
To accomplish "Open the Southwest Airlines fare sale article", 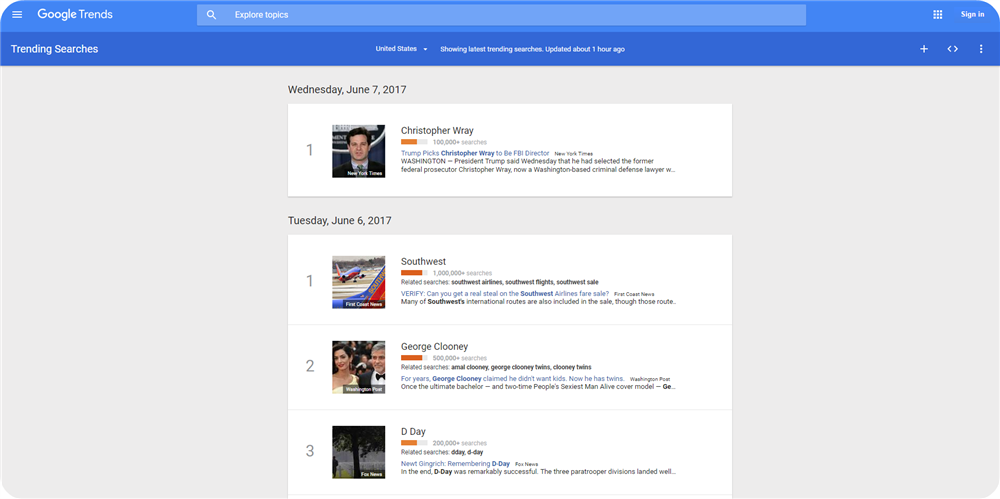I will 504,294.
